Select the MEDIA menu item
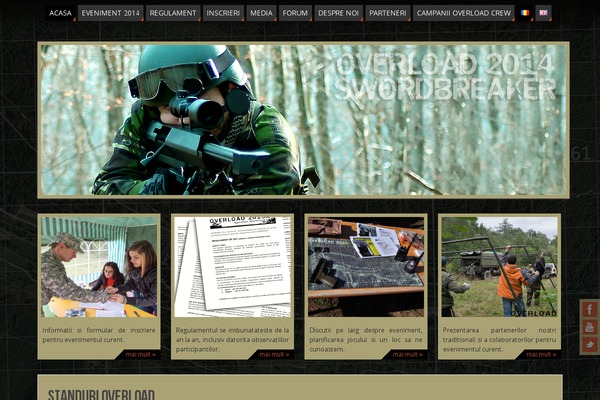This screenshot has width=600, height=400. pos(261,13)
